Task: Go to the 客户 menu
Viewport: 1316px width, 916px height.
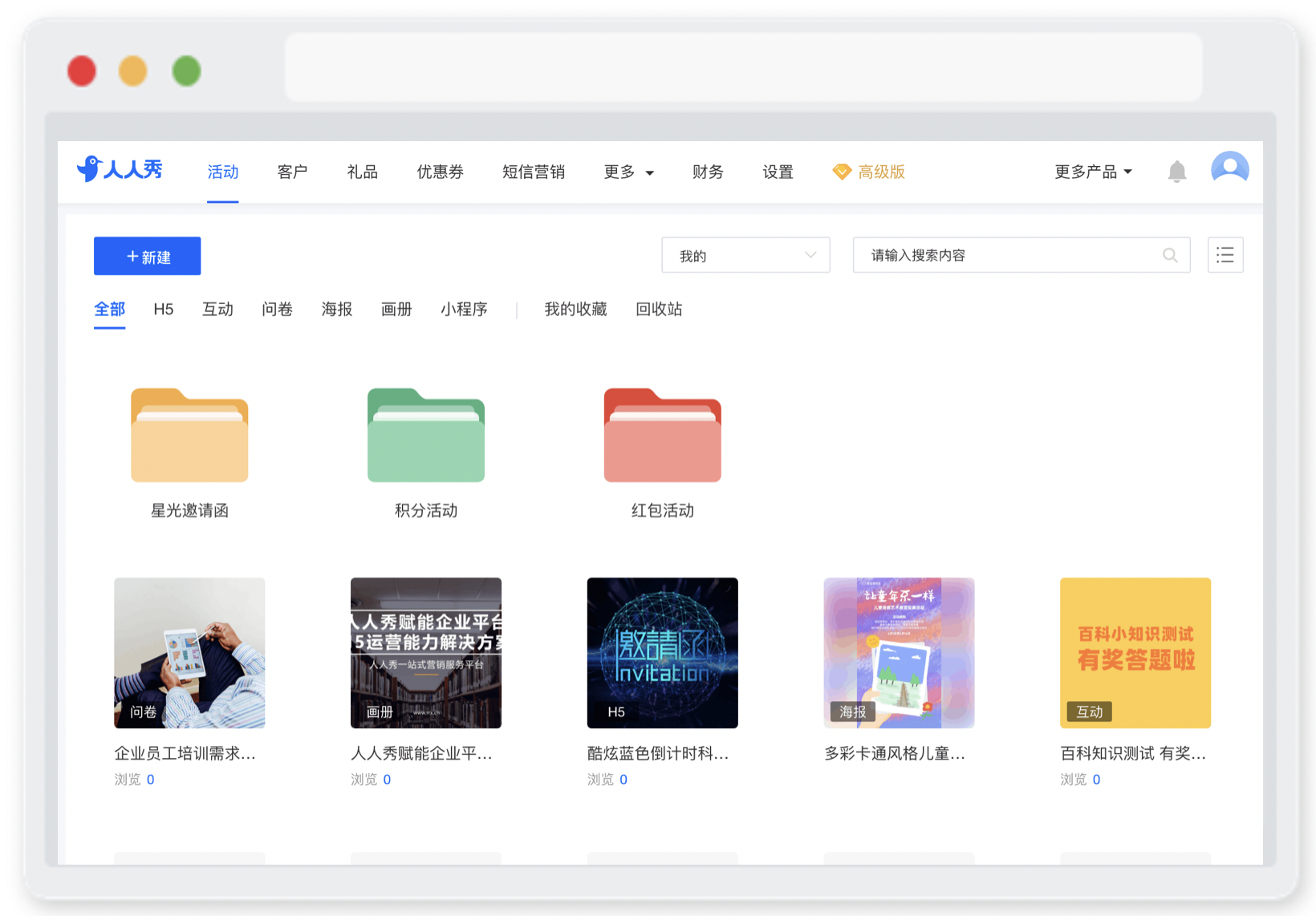Action: pyautogui.click(x=292, y=172)
